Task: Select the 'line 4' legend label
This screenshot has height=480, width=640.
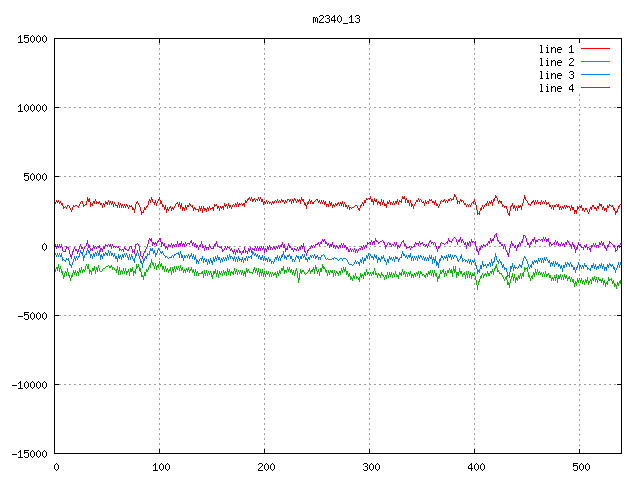Action: pos(556,88)
